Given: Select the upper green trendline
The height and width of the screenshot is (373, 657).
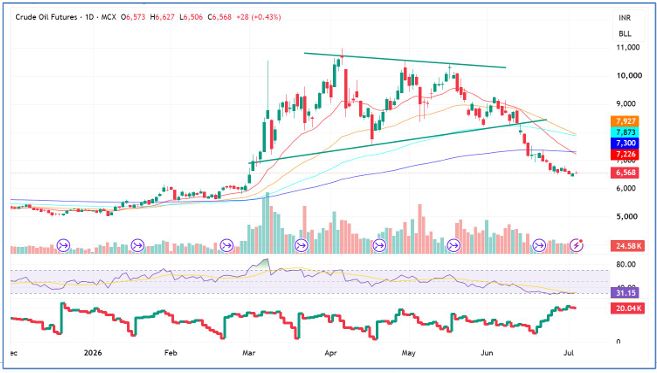Looking at the screenshot, I should click(405, 60).
